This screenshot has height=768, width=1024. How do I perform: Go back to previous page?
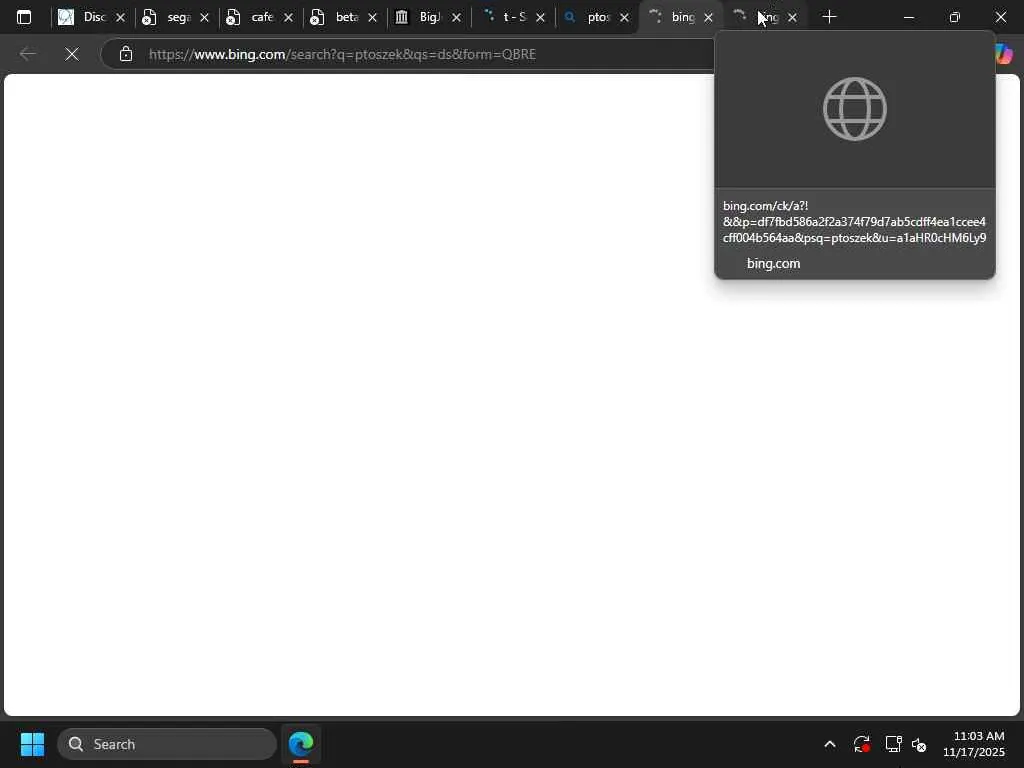(27, 54)
